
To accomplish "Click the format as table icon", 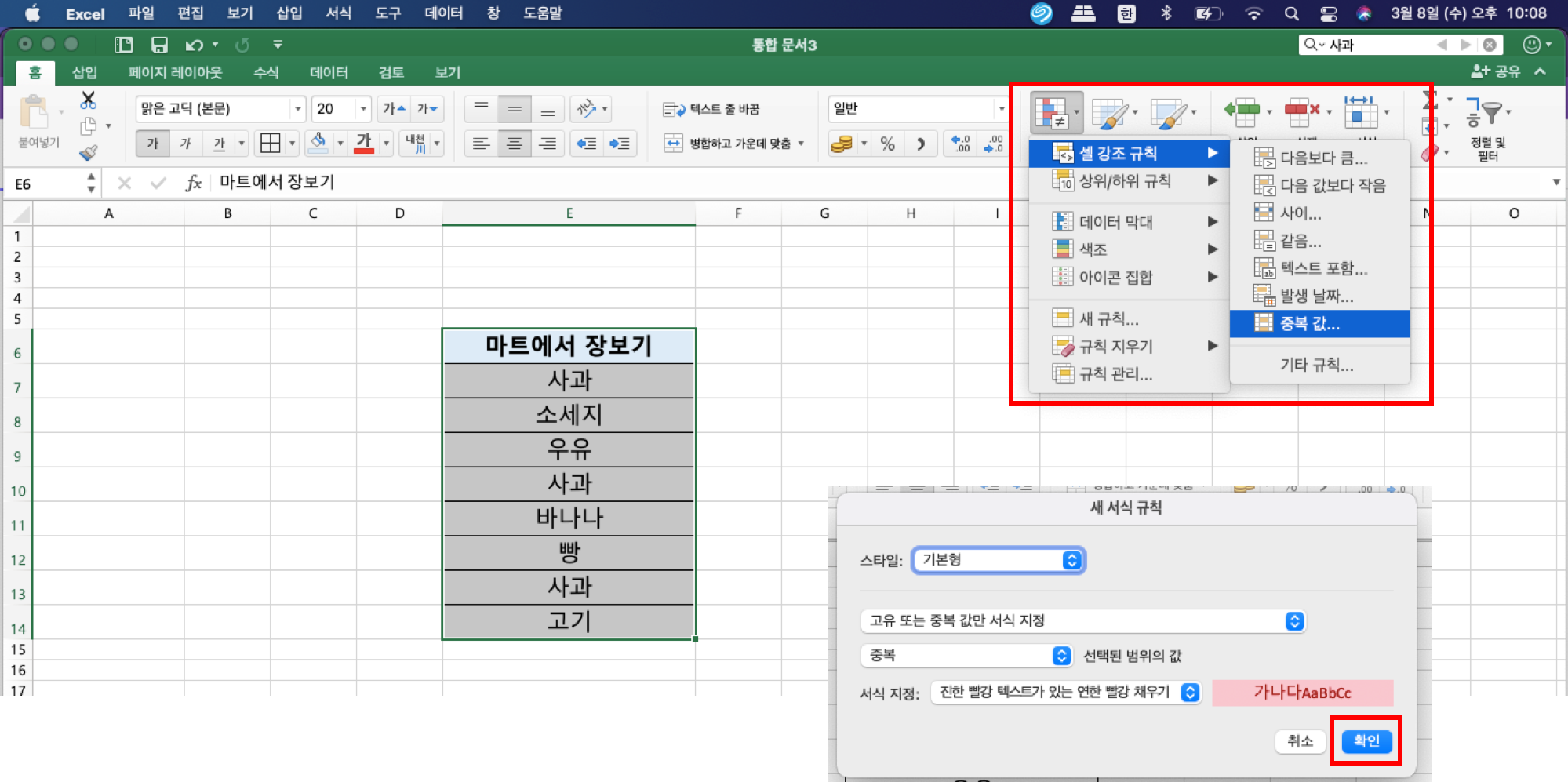I will click(x=1109, y=113).
